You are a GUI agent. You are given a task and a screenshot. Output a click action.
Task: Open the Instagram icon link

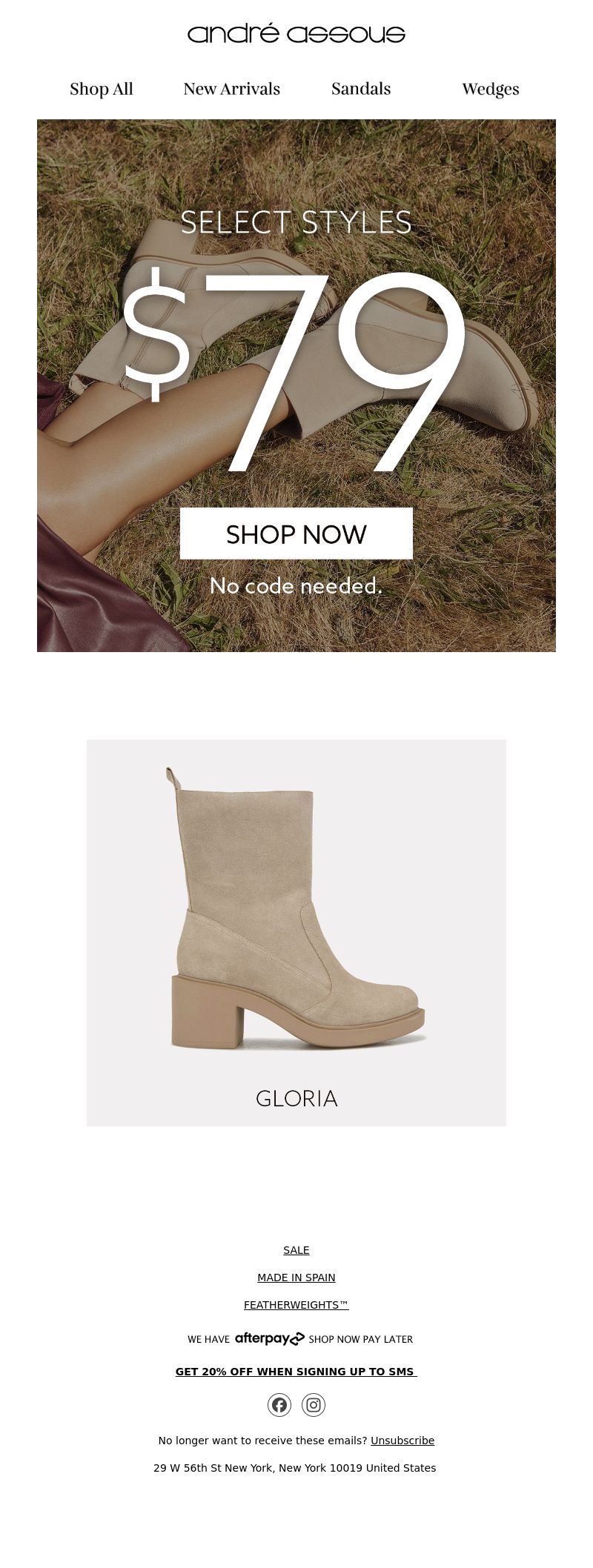click(x=314, y=1404)
